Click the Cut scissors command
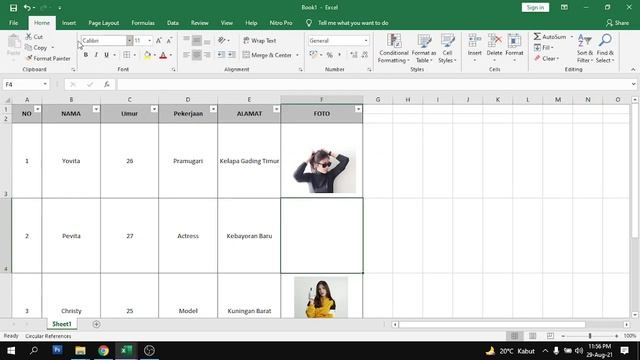Image resolution: width=640 pixels, height=360 pixels. [x=34, y=37]
